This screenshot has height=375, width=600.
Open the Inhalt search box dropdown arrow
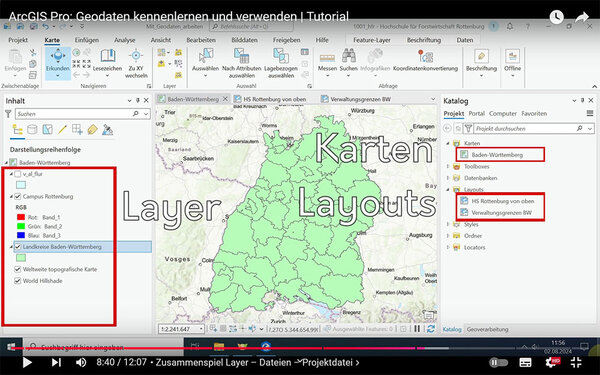coord(146,114)
